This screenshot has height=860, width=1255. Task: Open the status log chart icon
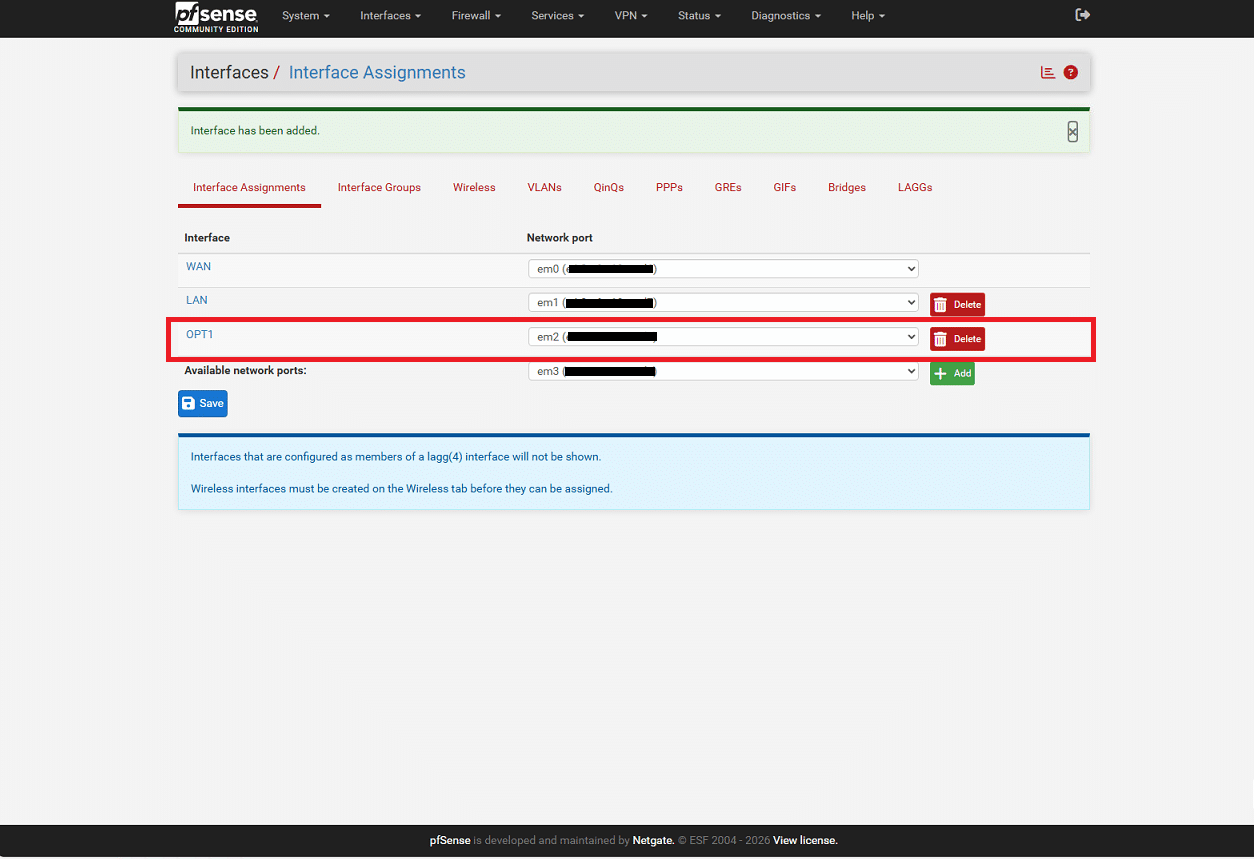(1048, 72)
